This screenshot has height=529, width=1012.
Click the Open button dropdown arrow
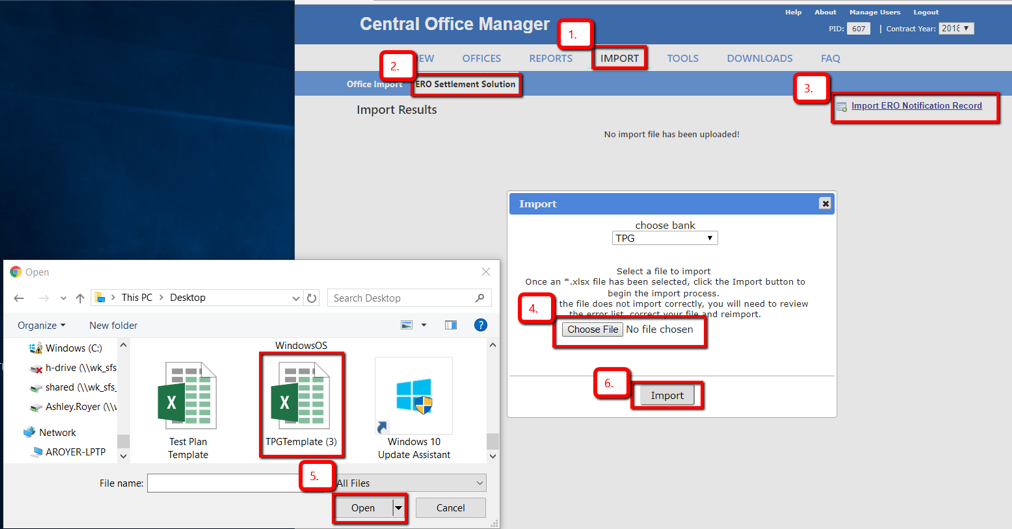coord(399,508)
